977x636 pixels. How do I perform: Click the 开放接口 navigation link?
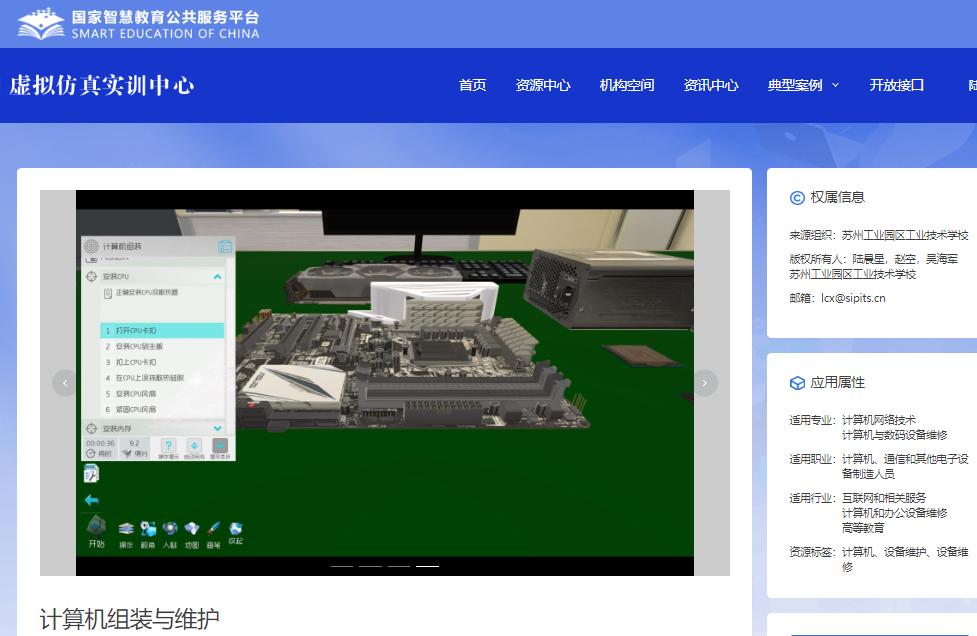pos(896,85)
